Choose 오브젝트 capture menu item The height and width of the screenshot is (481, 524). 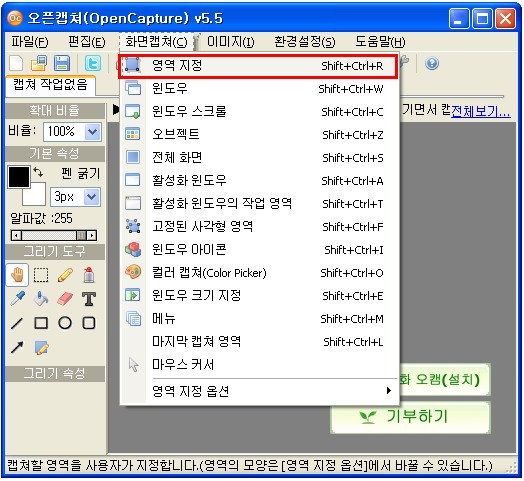pyautogui.click(x=259, y=135)
